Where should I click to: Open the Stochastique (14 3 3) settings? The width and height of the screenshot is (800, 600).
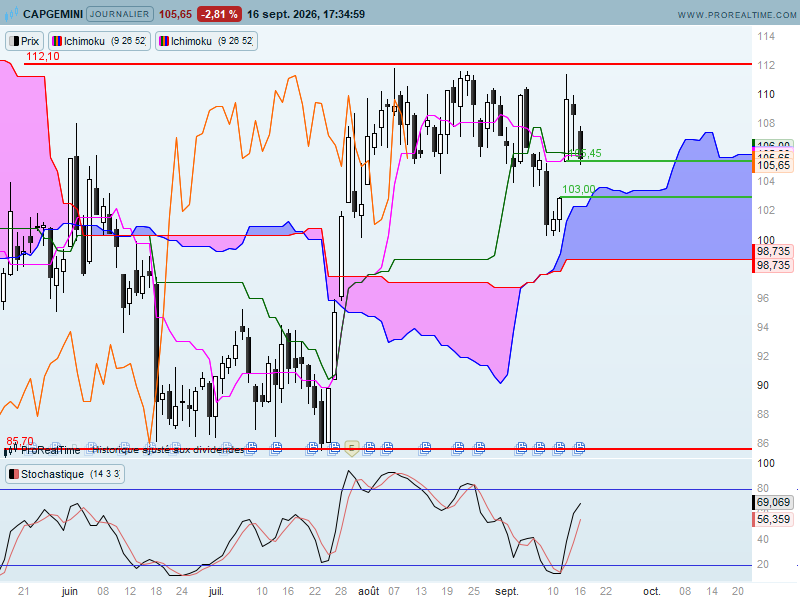tap(65, 474)
